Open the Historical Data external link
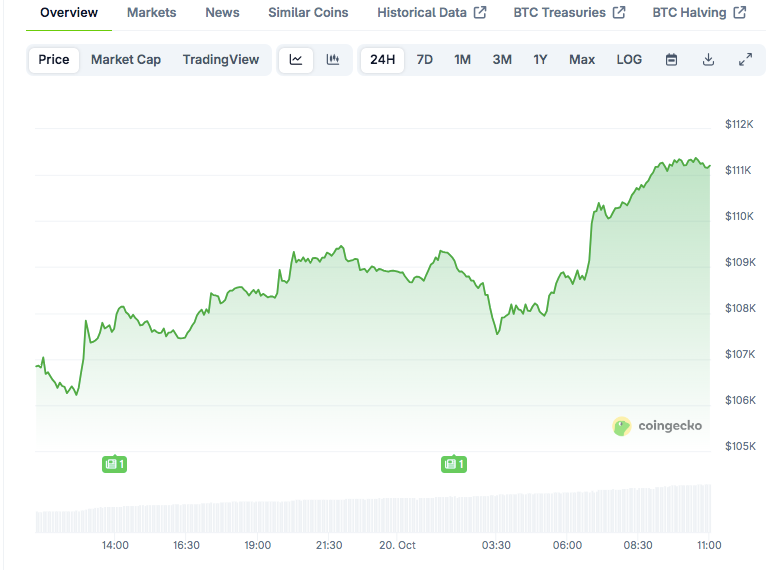778x570 pixels. [x=431, y=12]
